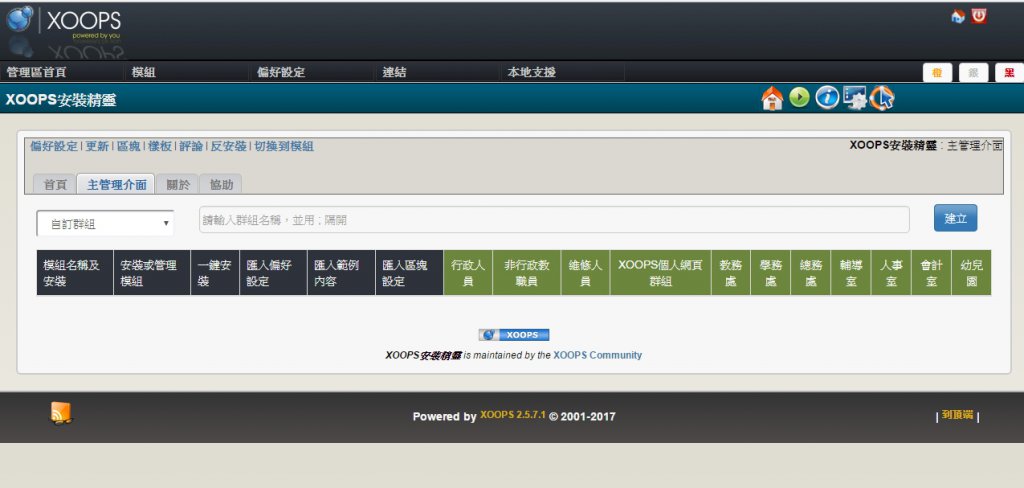Open help via lifebuoy cursor icon
Image resolution: width=1024 pixels, height=488 pixels.
tap(882, 98)
